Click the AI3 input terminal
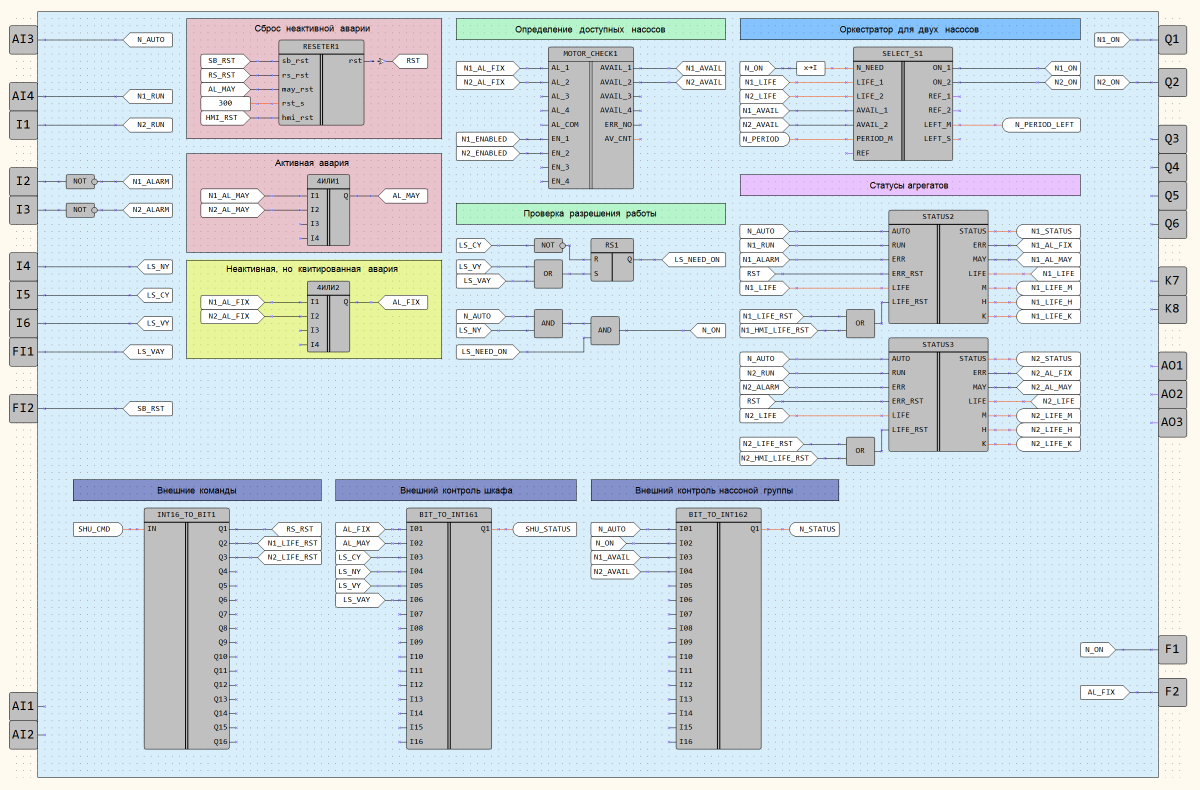The width and height of the screenshot is (1200, 790). (23, 40)
